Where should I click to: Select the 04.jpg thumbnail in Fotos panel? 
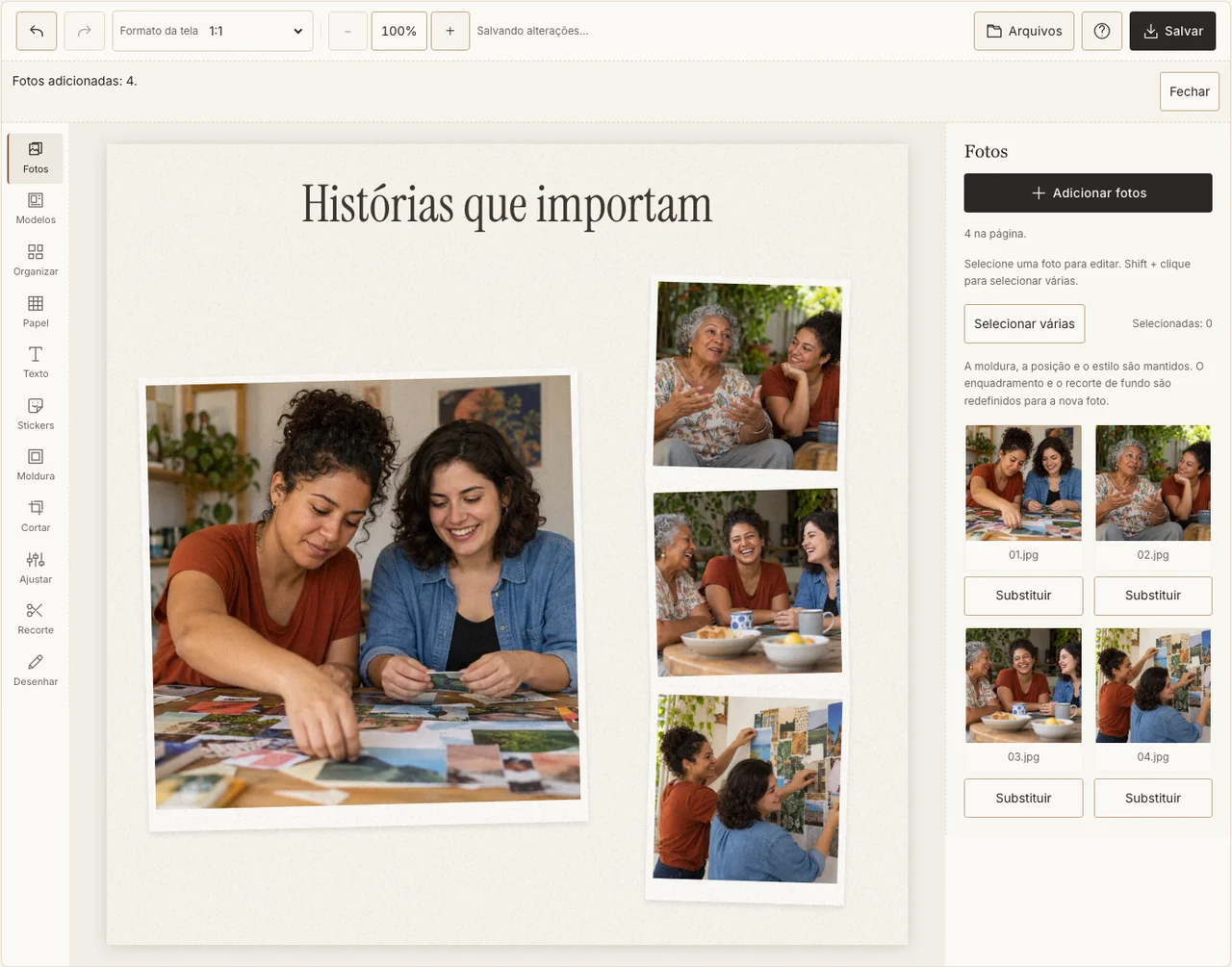coord(1153,685)
